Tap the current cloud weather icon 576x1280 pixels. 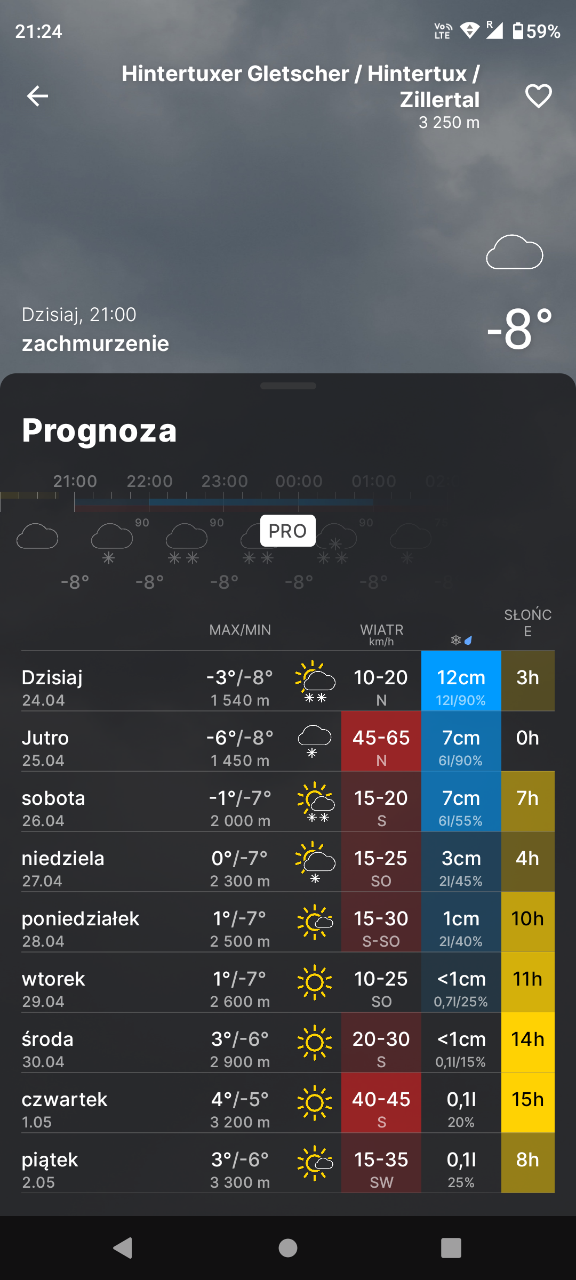click(x=514, y=253)
